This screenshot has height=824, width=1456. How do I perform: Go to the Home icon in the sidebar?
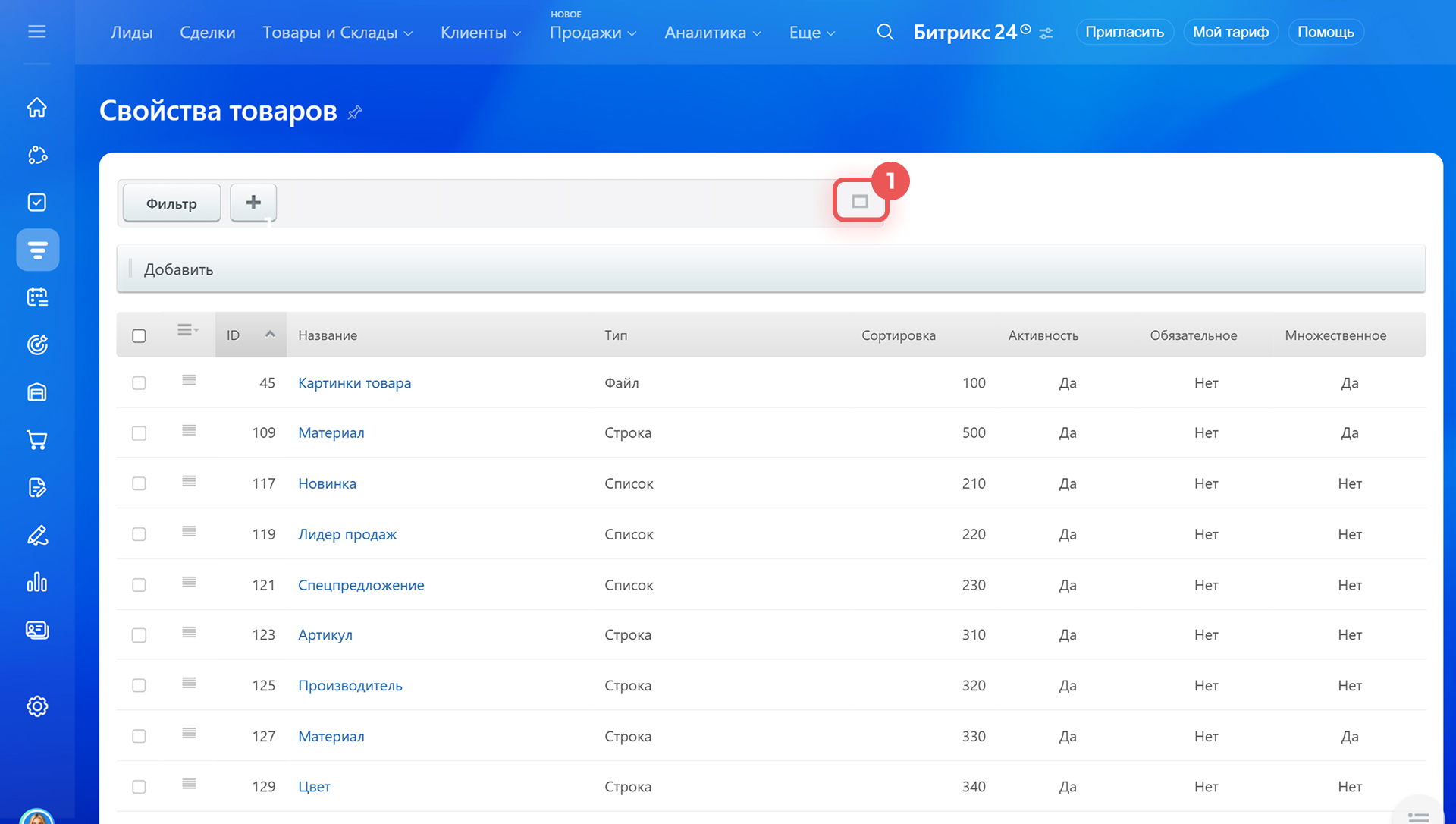[37, 108]
